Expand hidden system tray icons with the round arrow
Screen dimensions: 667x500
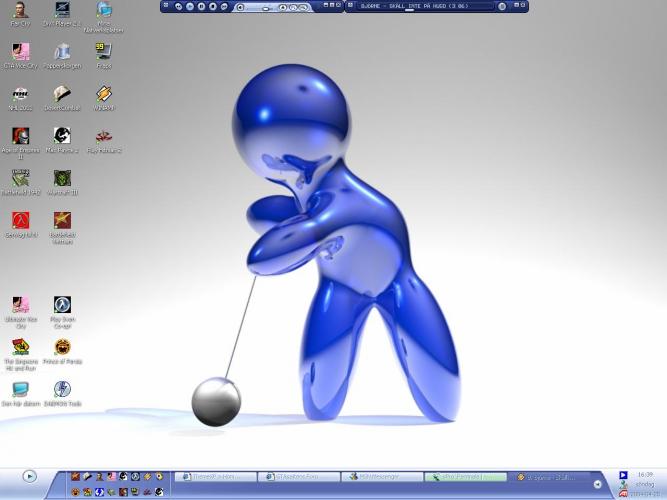point(598,484)
